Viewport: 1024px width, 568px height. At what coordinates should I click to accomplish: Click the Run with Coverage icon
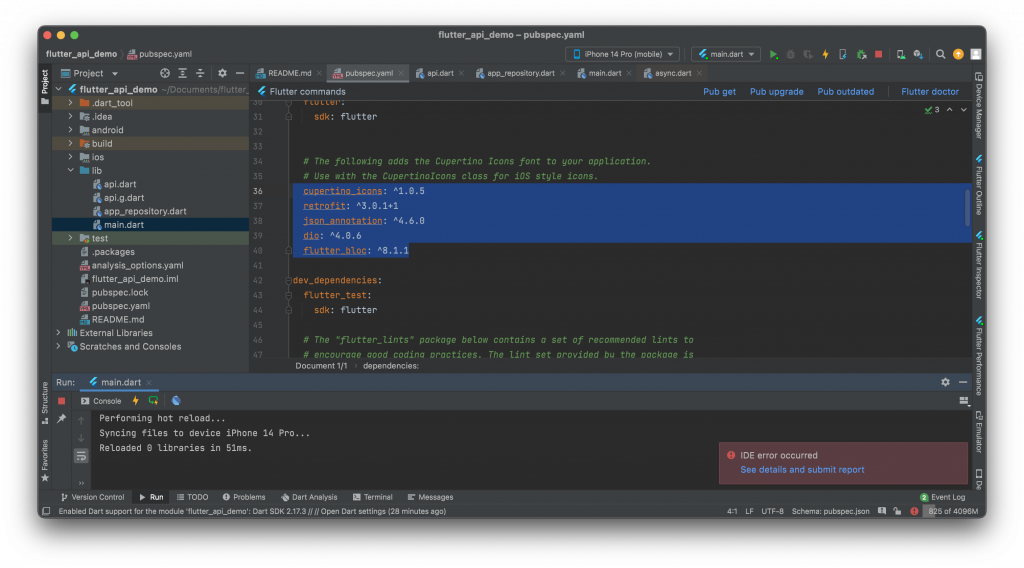pos(808,54)
